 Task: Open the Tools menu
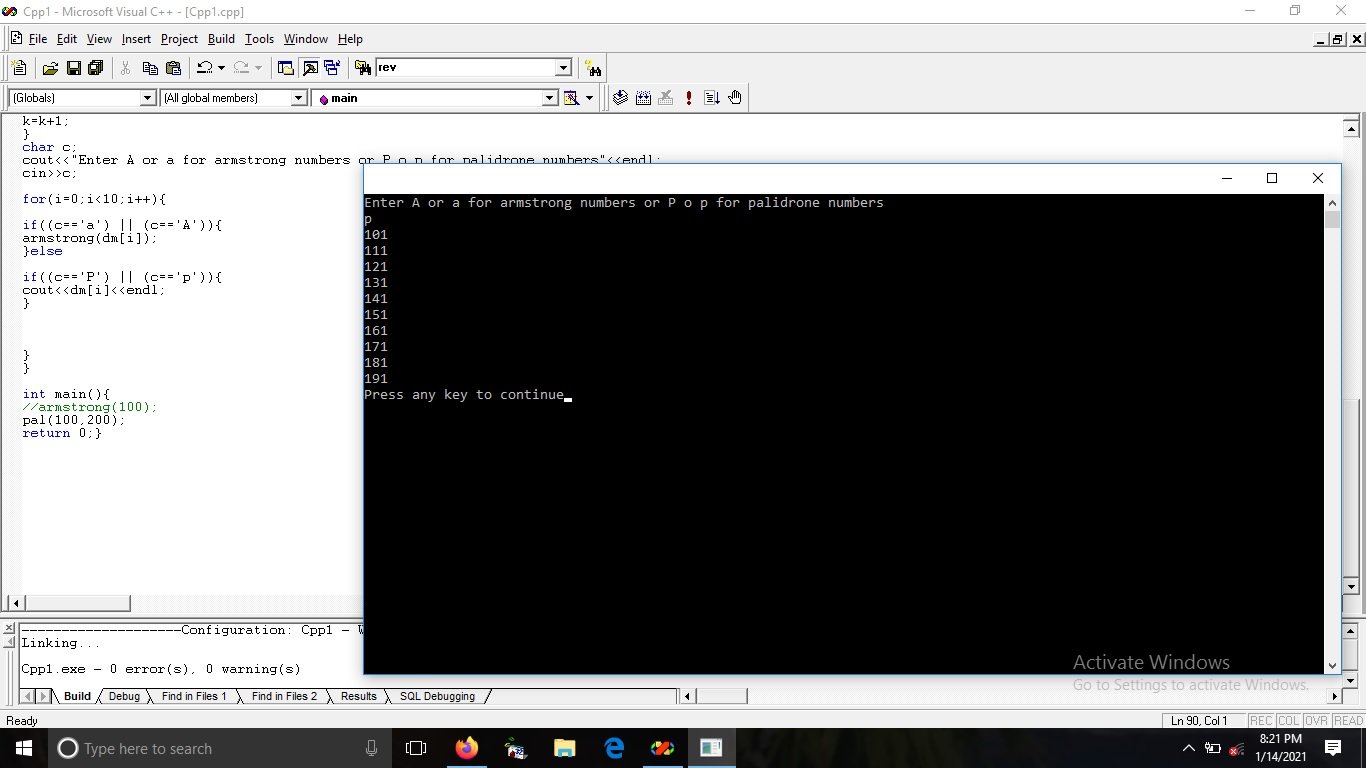[259, 39]
